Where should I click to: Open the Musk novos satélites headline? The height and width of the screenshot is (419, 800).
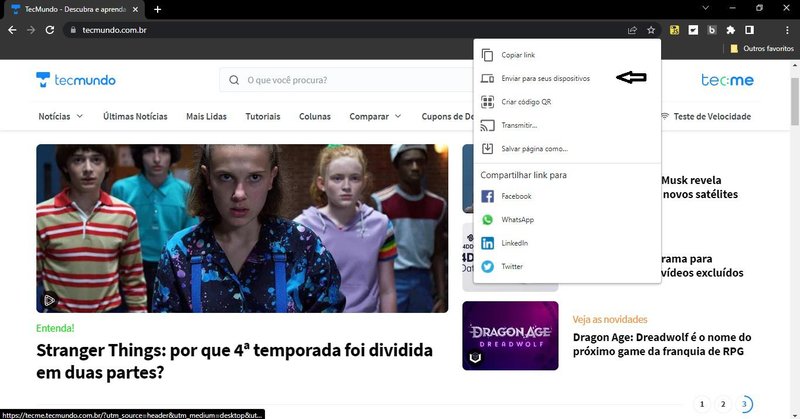pos(699,187)
